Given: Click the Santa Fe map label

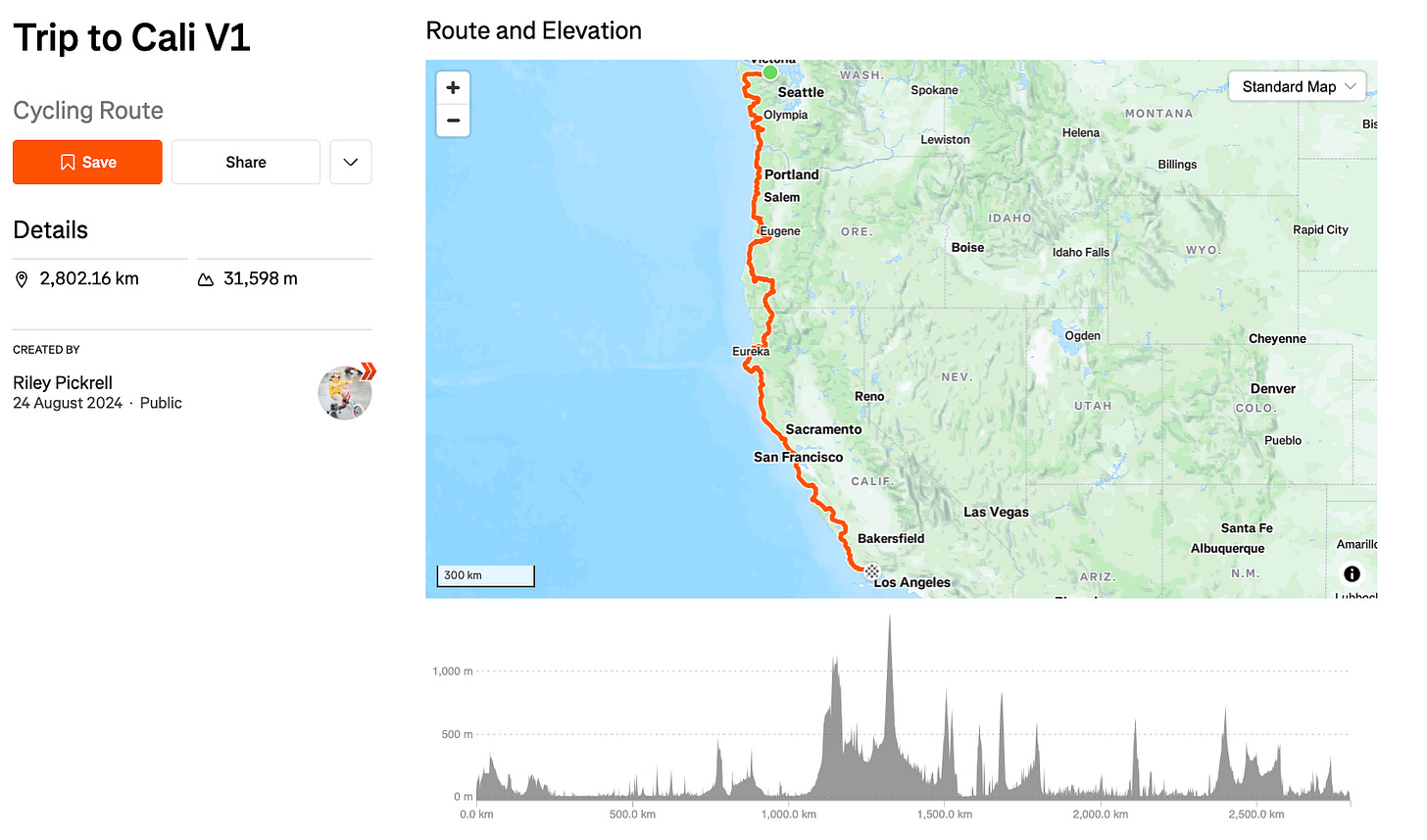Looking at the screenshot, I should coord(1247,527).
